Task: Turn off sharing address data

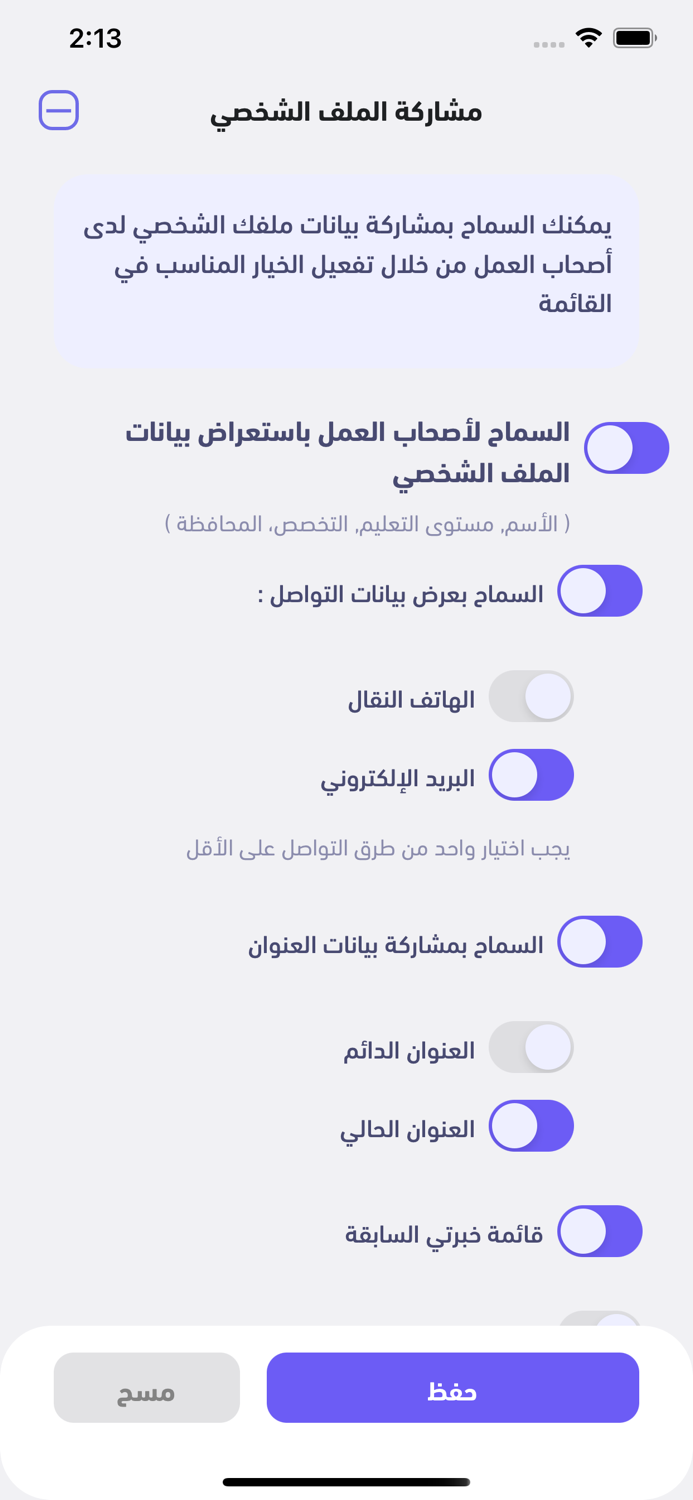Action: 600,941
